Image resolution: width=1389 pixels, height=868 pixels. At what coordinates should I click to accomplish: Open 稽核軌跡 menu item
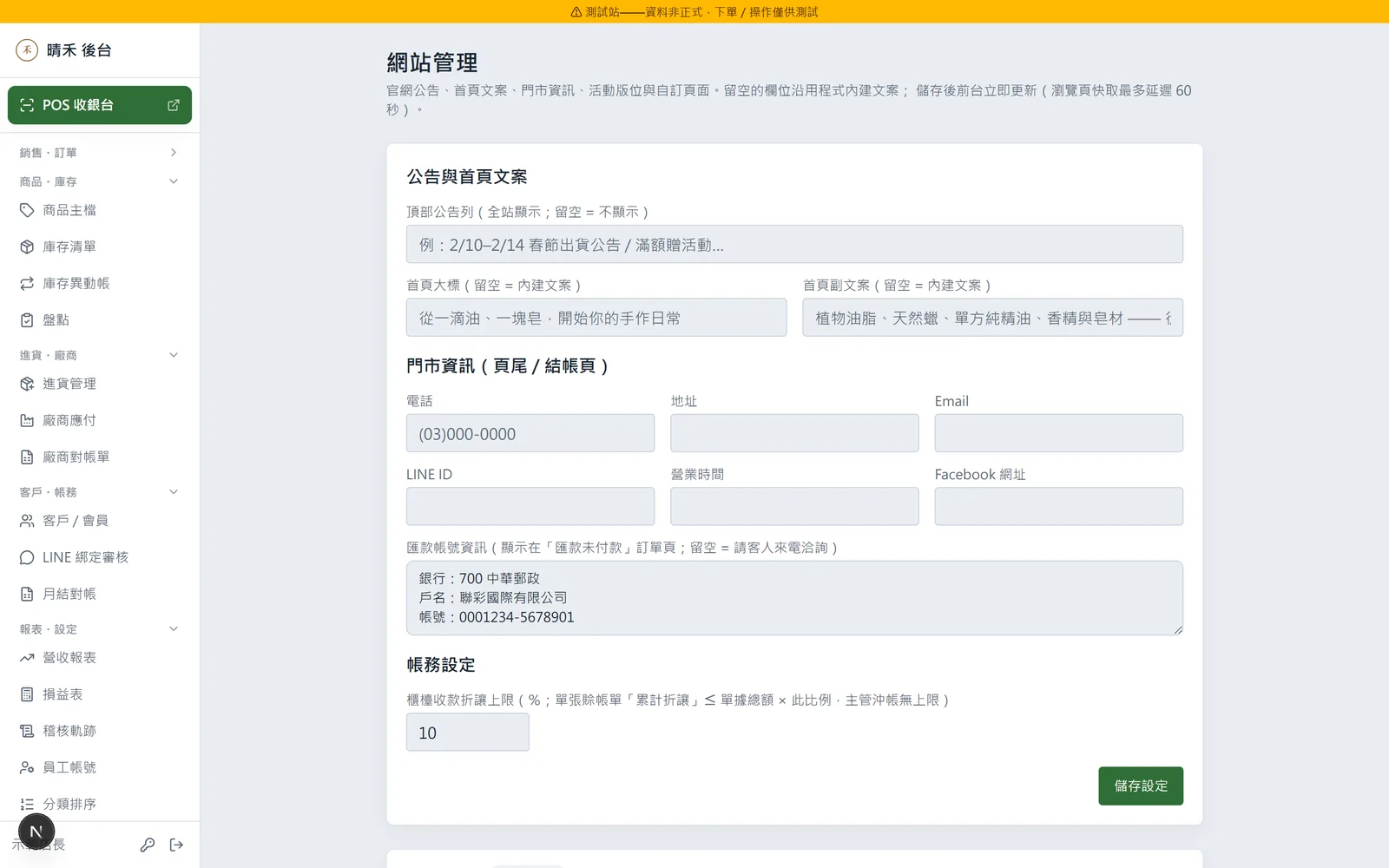pos(100,731)
